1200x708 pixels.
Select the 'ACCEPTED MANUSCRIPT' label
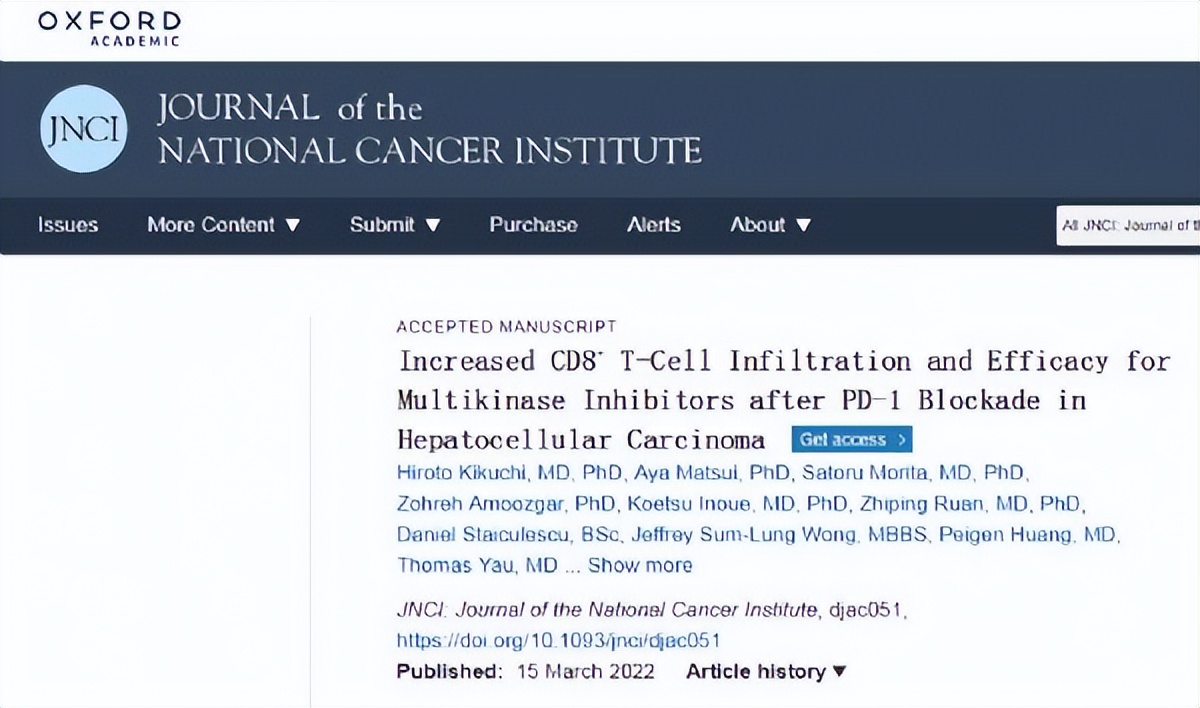coord(506,326)
